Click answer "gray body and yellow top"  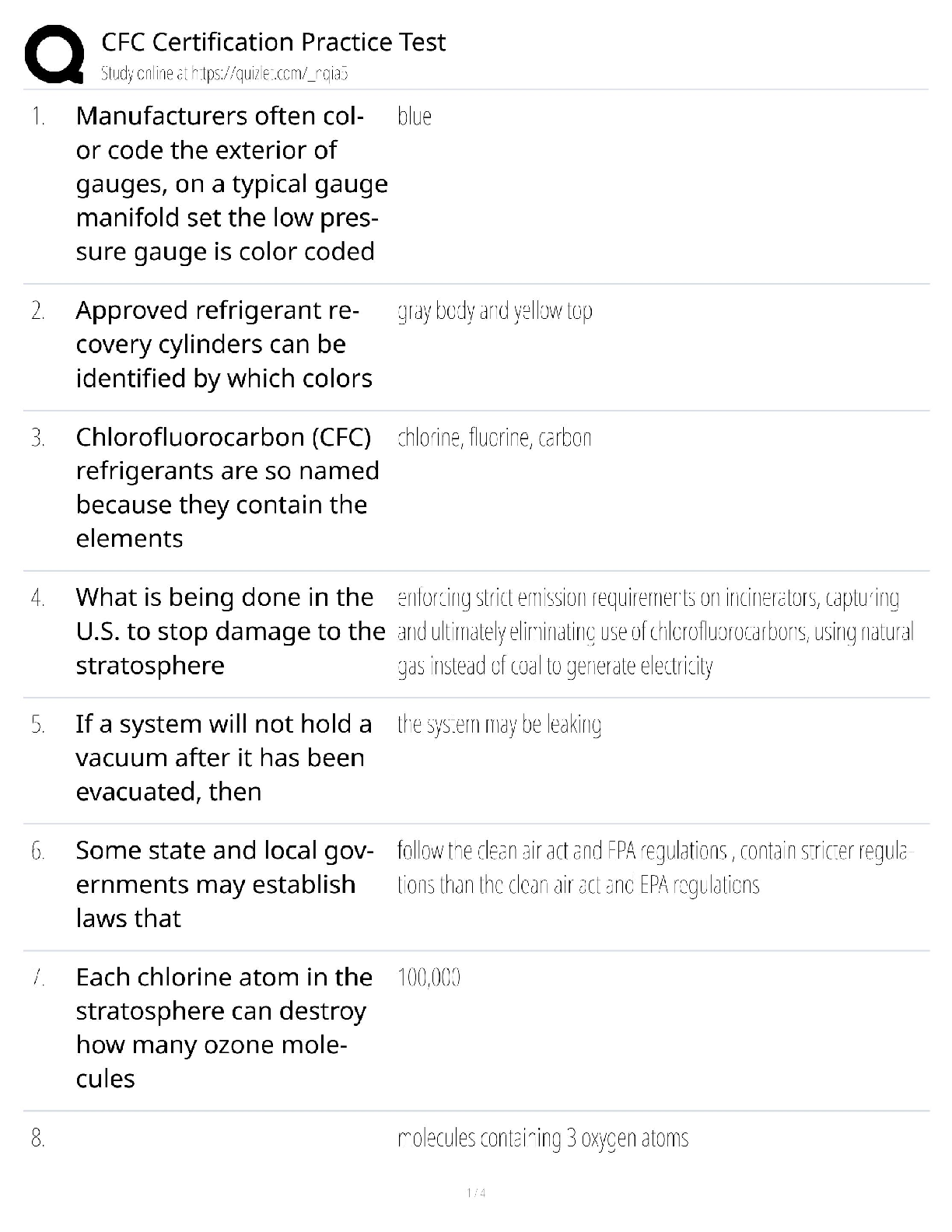click(495, 311)
